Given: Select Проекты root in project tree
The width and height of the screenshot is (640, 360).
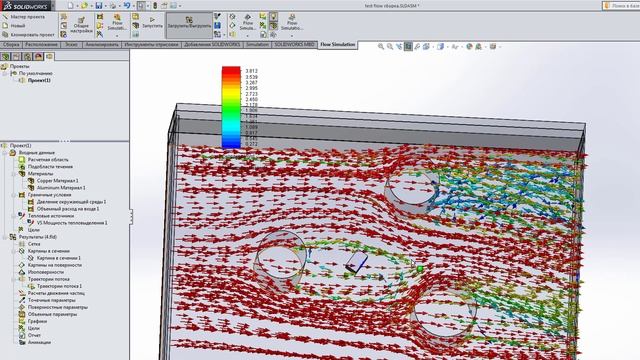Looking at the screenshot, I should pyautogui.click(x=20, y=66).
